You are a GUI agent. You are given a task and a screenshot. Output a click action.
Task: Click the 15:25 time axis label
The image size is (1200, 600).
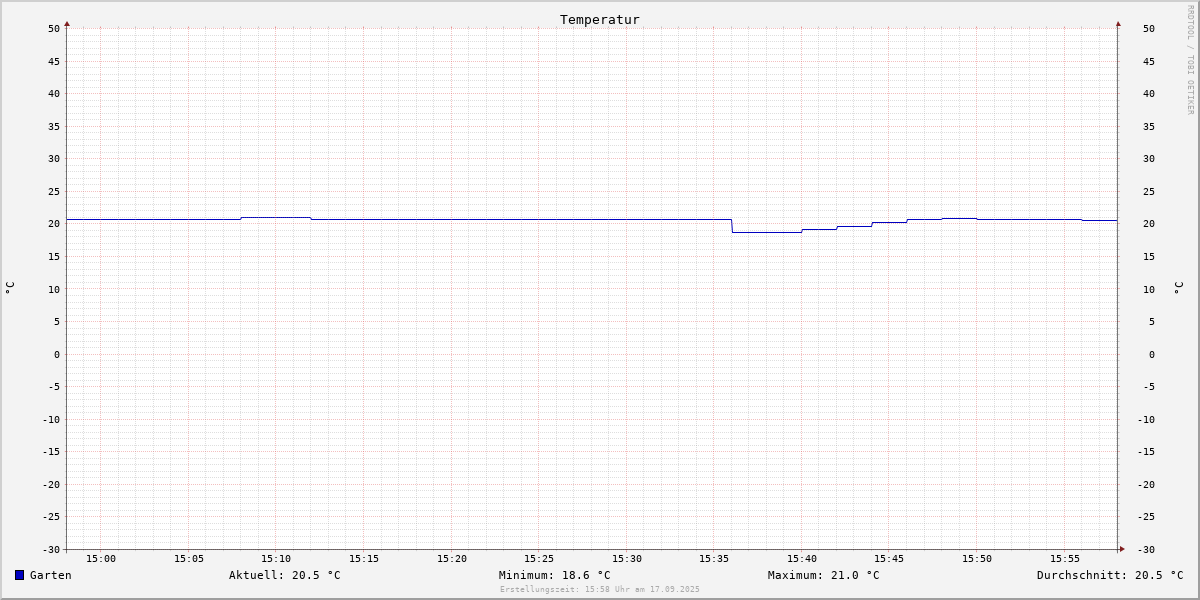pos(539,558)
